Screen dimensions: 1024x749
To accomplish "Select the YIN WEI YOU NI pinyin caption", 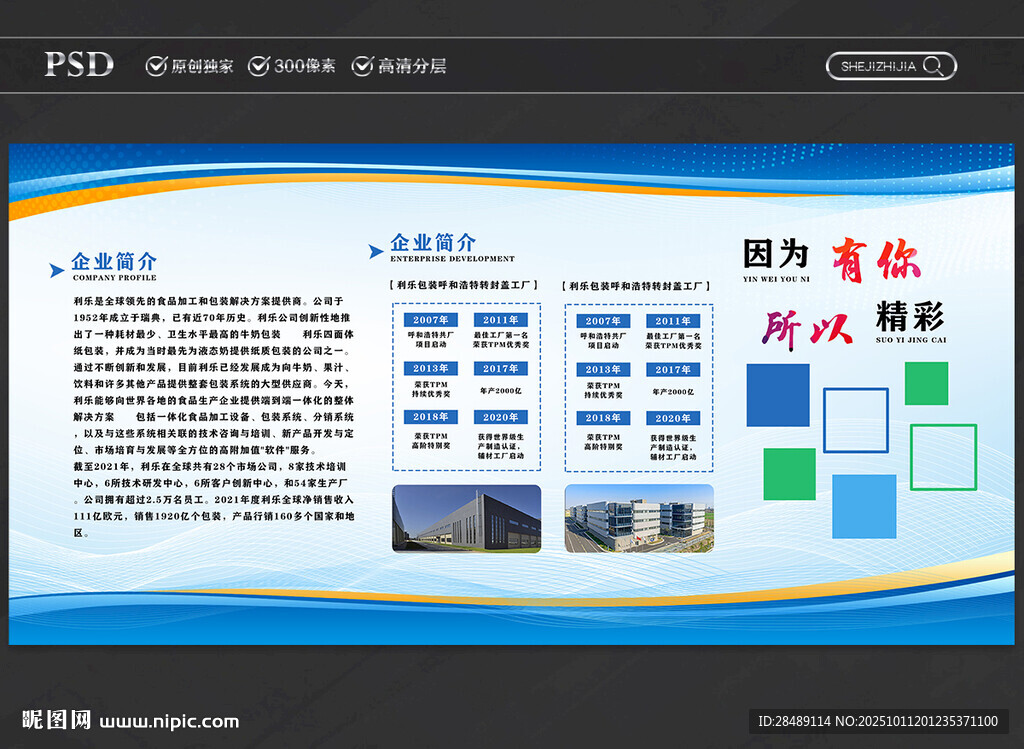I will coord(776,279).
